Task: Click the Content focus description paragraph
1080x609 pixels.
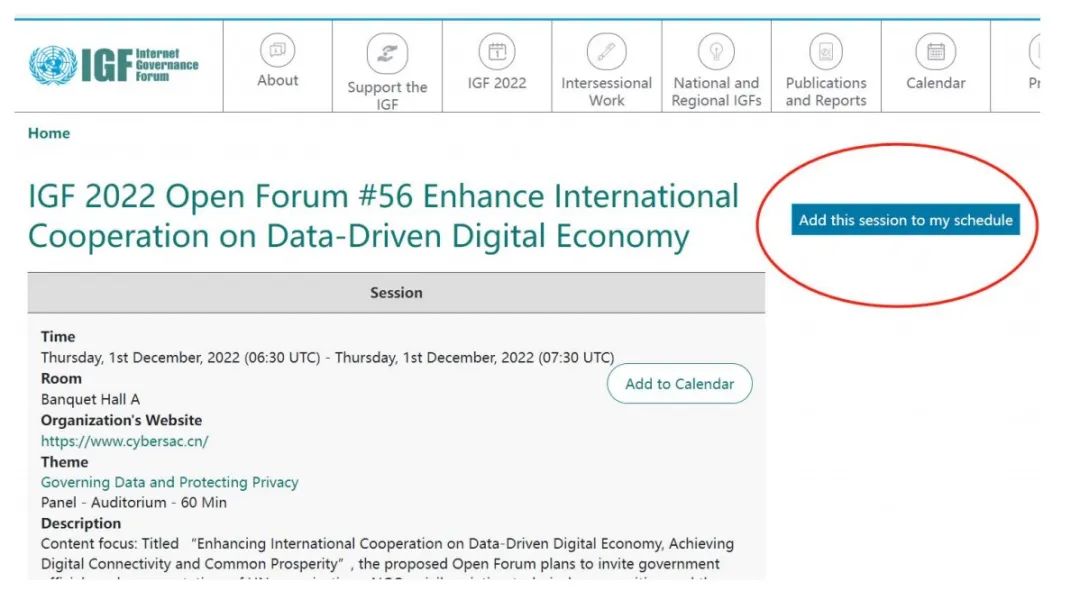Action: pyautogui.click(x=387, y=558)
